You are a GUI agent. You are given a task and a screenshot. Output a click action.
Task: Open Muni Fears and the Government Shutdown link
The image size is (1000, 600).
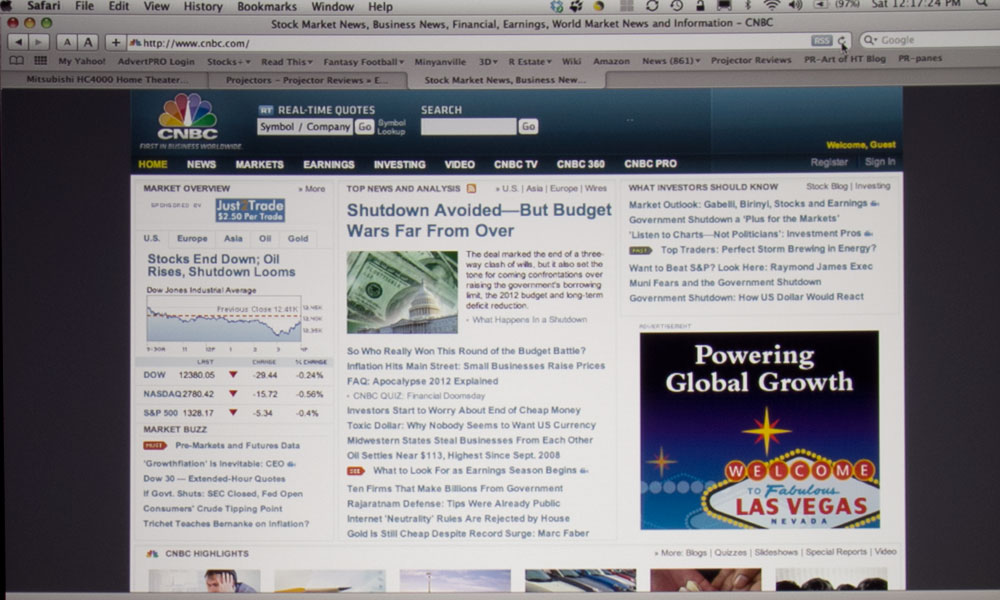coord(725,282)
